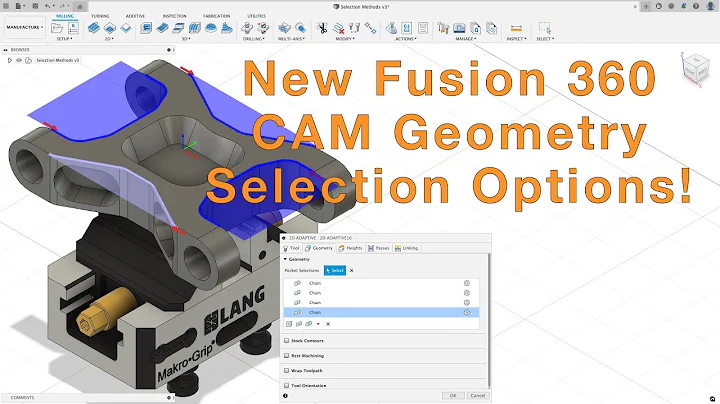Click the New Setup folder icon
This screenshot has height=404, width=720.
point(57,28)
